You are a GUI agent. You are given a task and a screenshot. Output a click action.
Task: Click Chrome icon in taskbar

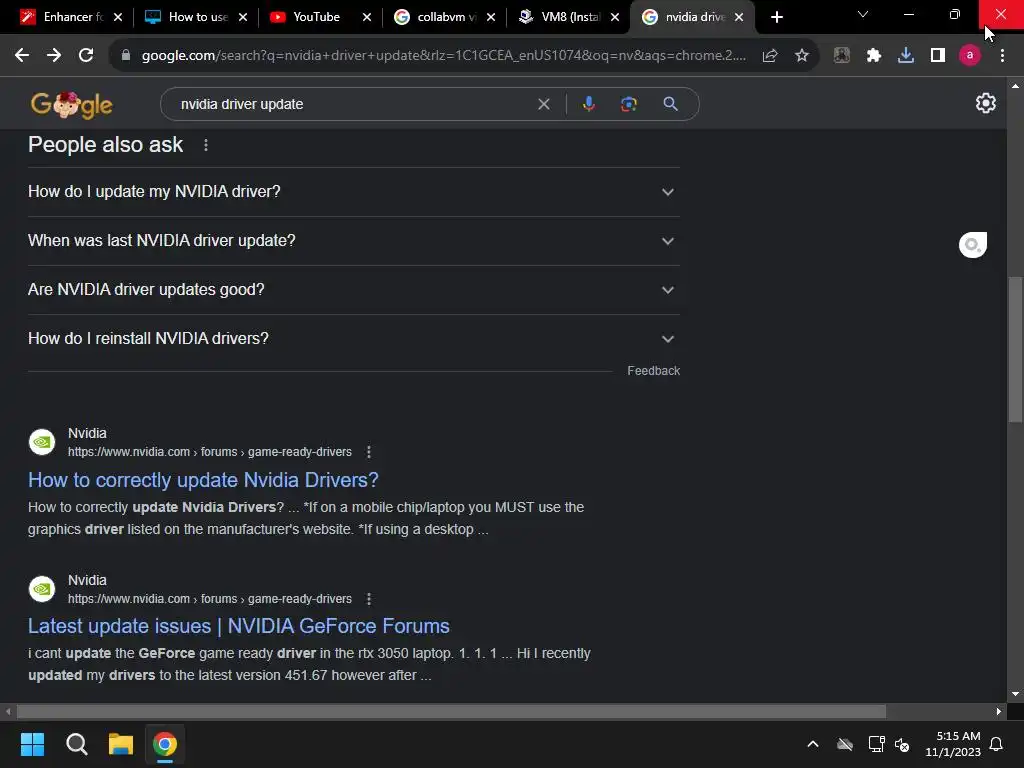(165, 744)
